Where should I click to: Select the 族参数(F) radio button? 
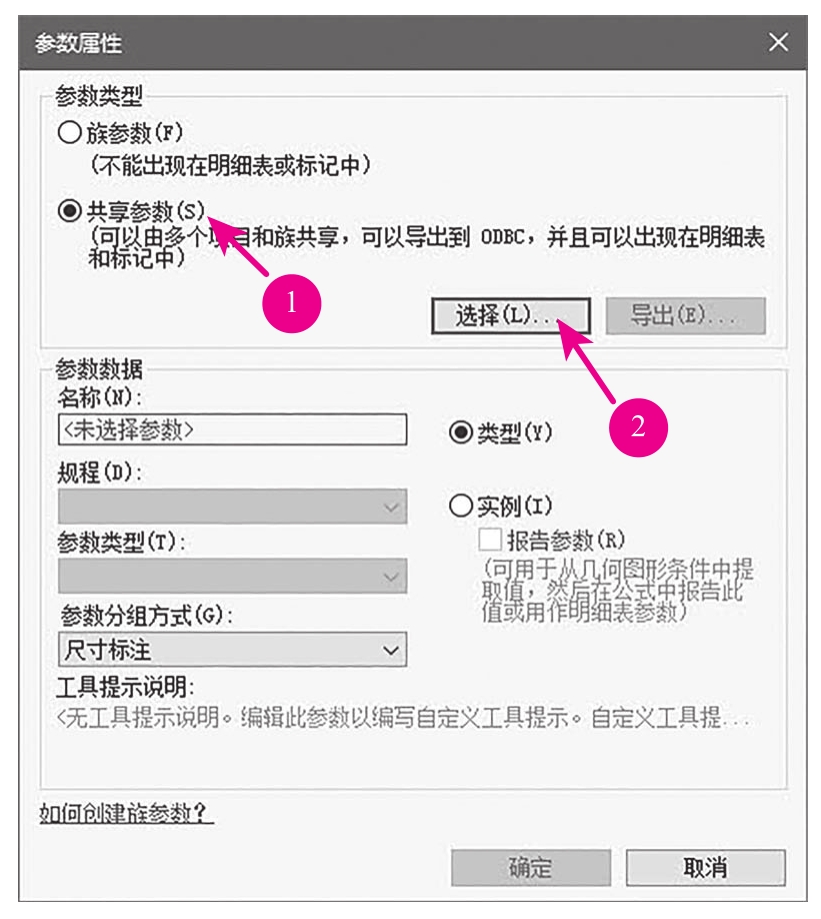pos(69,133)
